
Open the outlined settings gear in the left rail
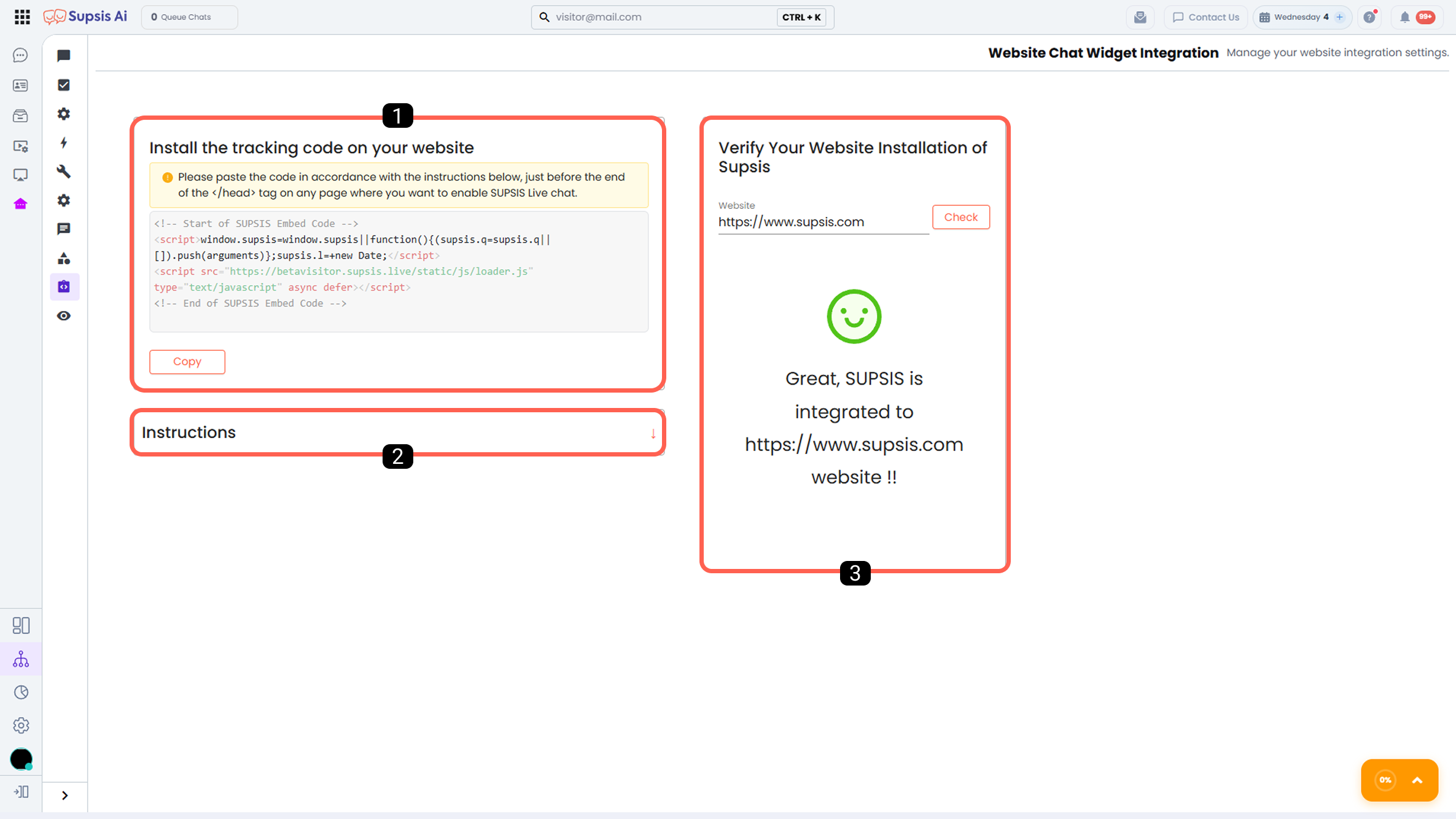coord(21,726)
